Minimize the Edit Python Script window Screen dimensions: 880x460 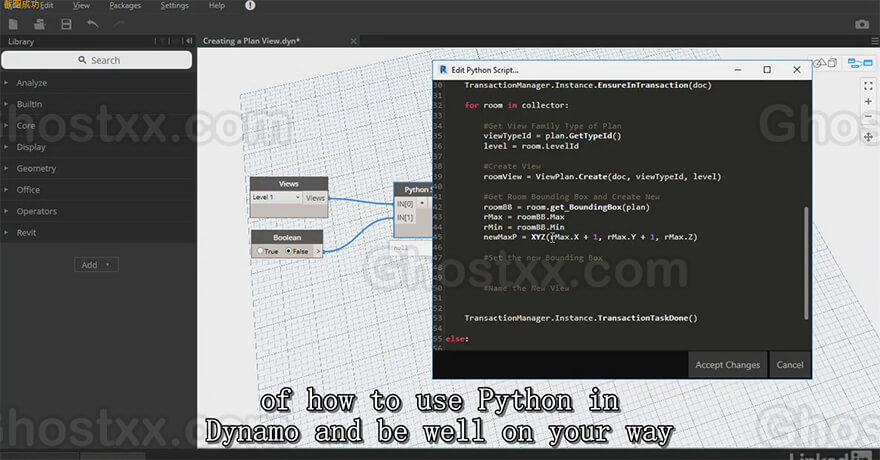[x=738, y=70]
